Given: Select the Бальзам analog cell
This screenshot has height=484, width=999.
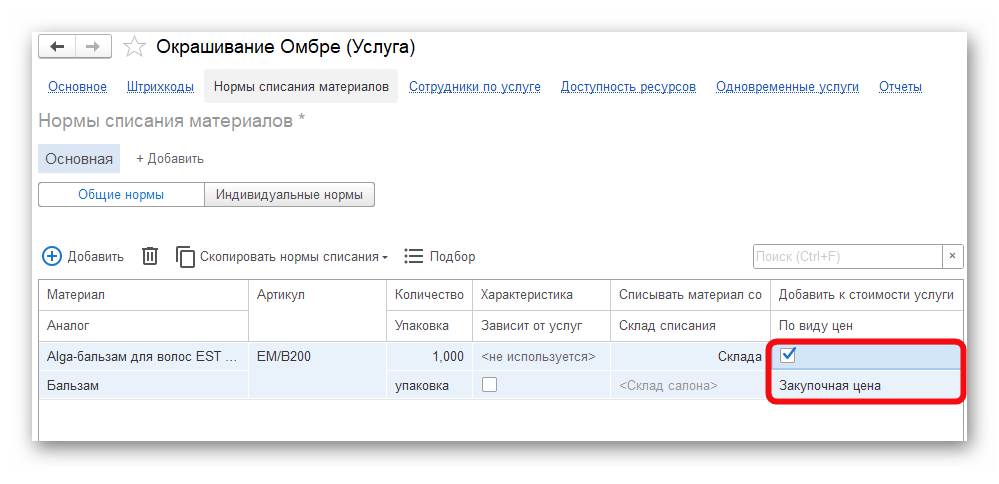Looking at the screenshot, I should coord(143,385).
